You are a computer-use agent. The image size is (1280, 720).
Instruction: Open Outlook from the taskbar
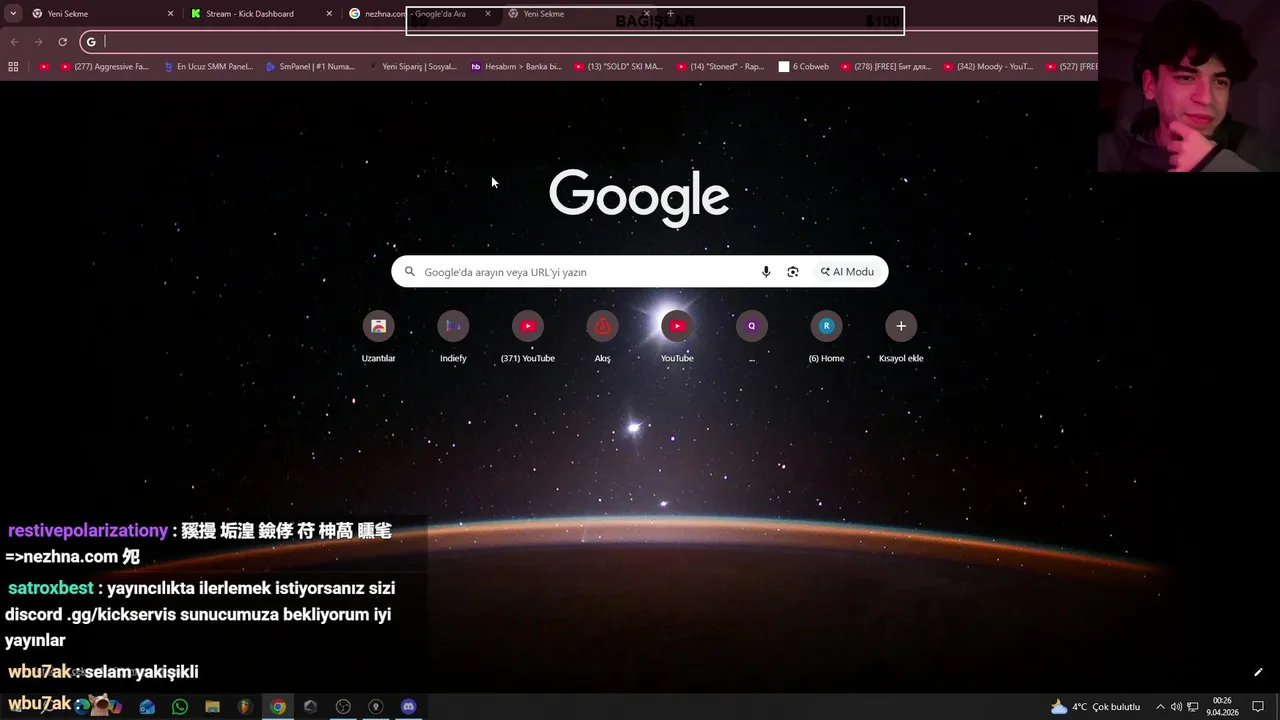(147, 707)
